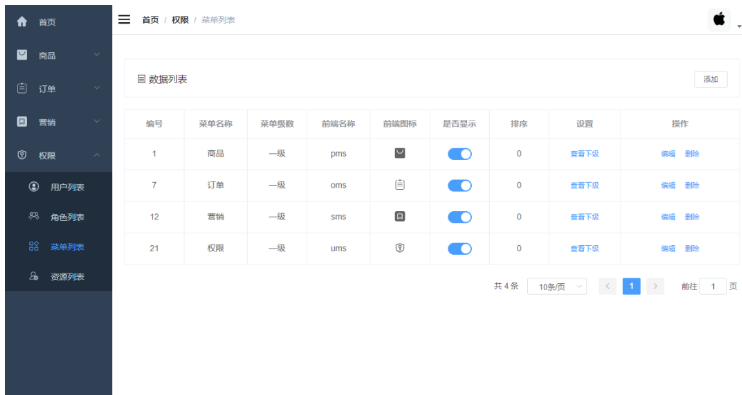This screenshot has height=395, width=742.
Task: Click the front-end icon in the 权限 row
Action: (x=400, y=248)
